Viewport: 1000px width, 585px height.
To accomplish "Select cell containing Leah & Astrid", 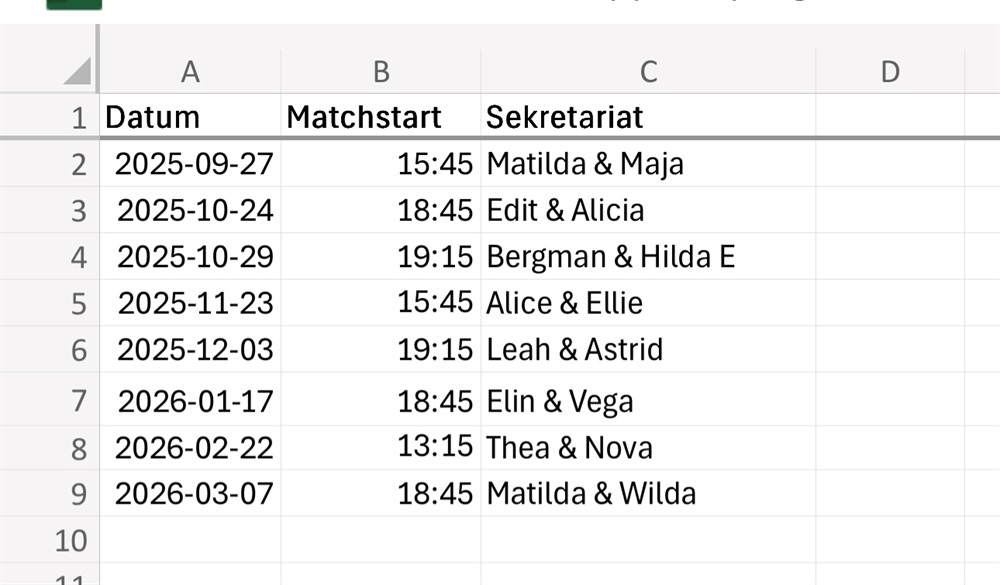I will [x=648, y=349].
